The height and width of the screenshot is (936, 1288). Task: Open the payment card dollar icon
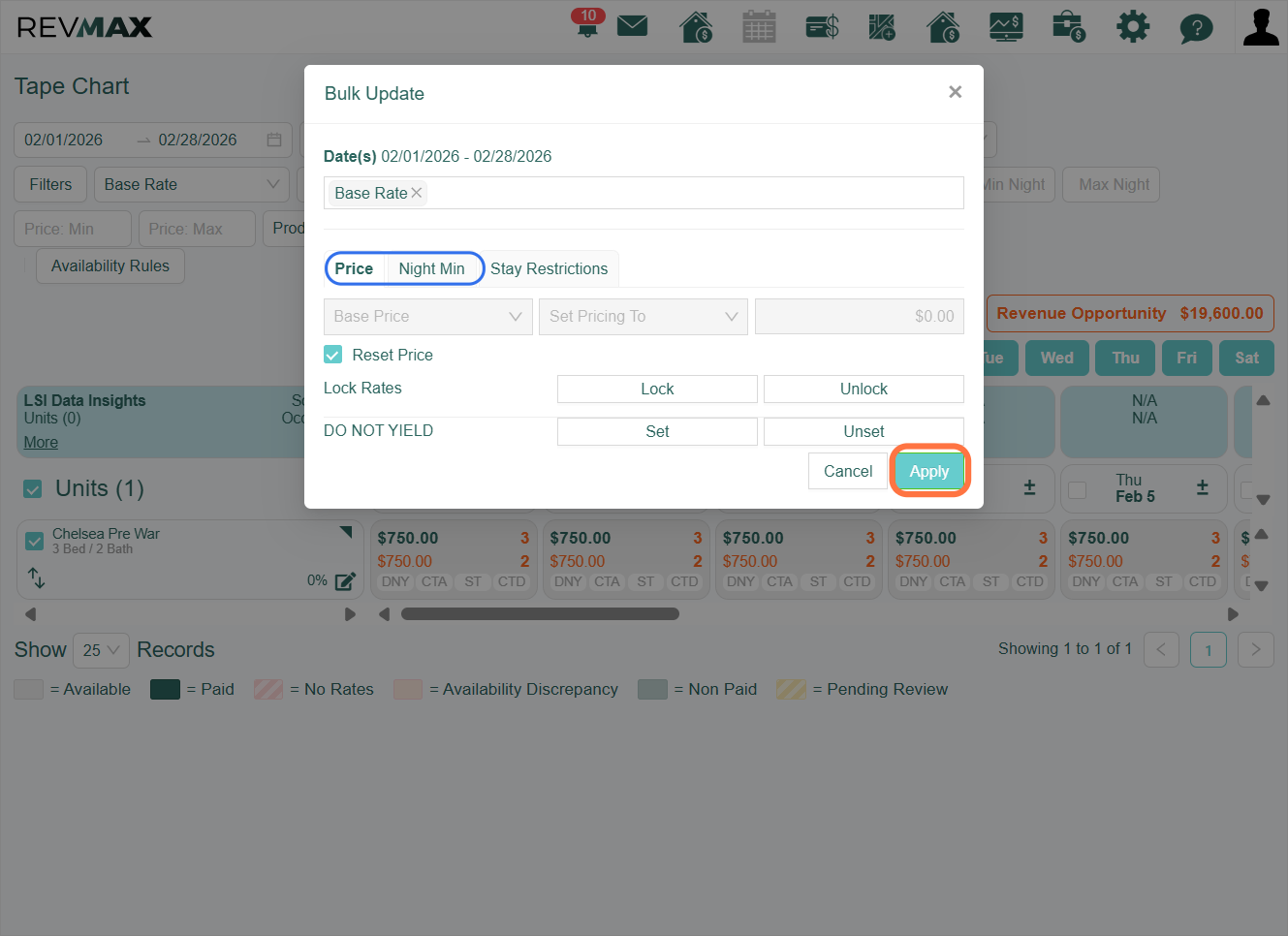pos(822,26)
